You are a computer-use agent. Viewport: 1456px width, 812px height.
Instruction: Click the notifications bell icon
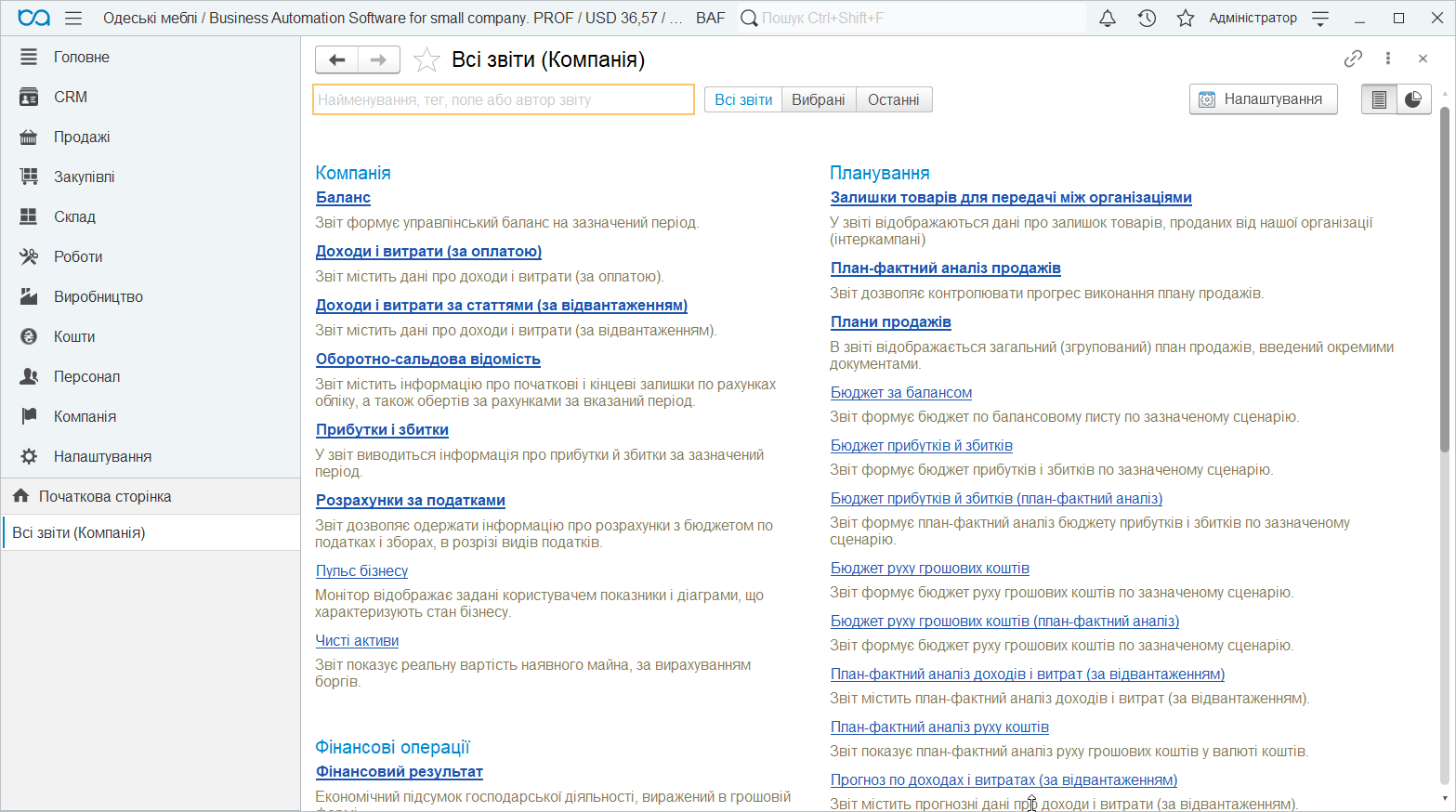point(1107,19)
